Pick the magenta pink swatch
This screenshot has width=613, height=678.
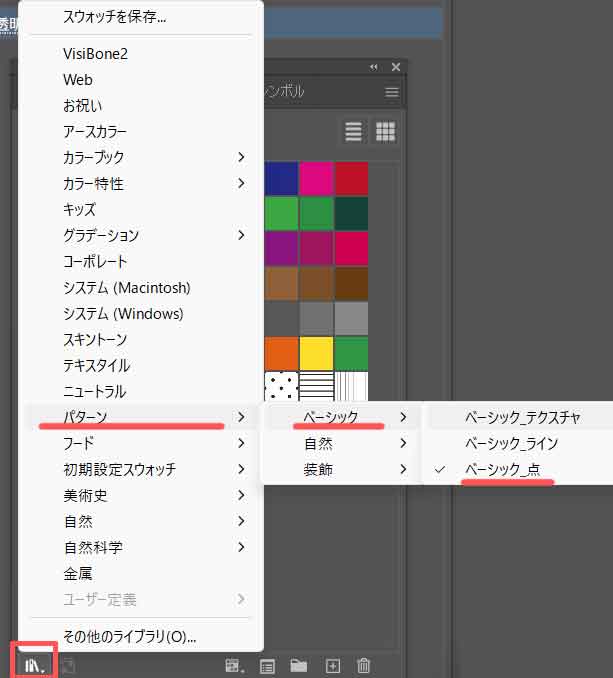tap(316, 179)
